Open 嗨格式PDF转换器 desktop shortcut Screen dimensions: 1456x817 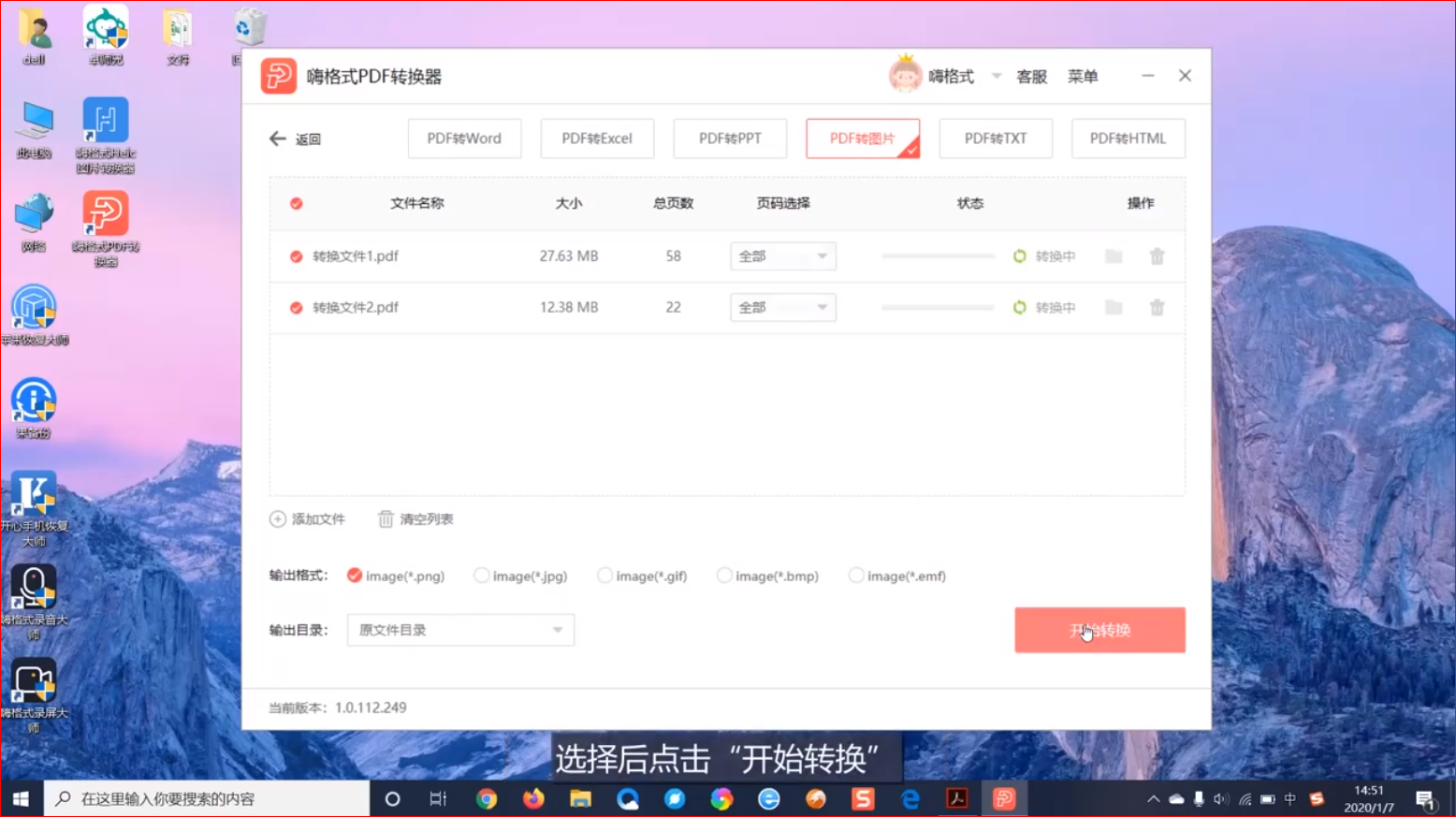[106, 227]
